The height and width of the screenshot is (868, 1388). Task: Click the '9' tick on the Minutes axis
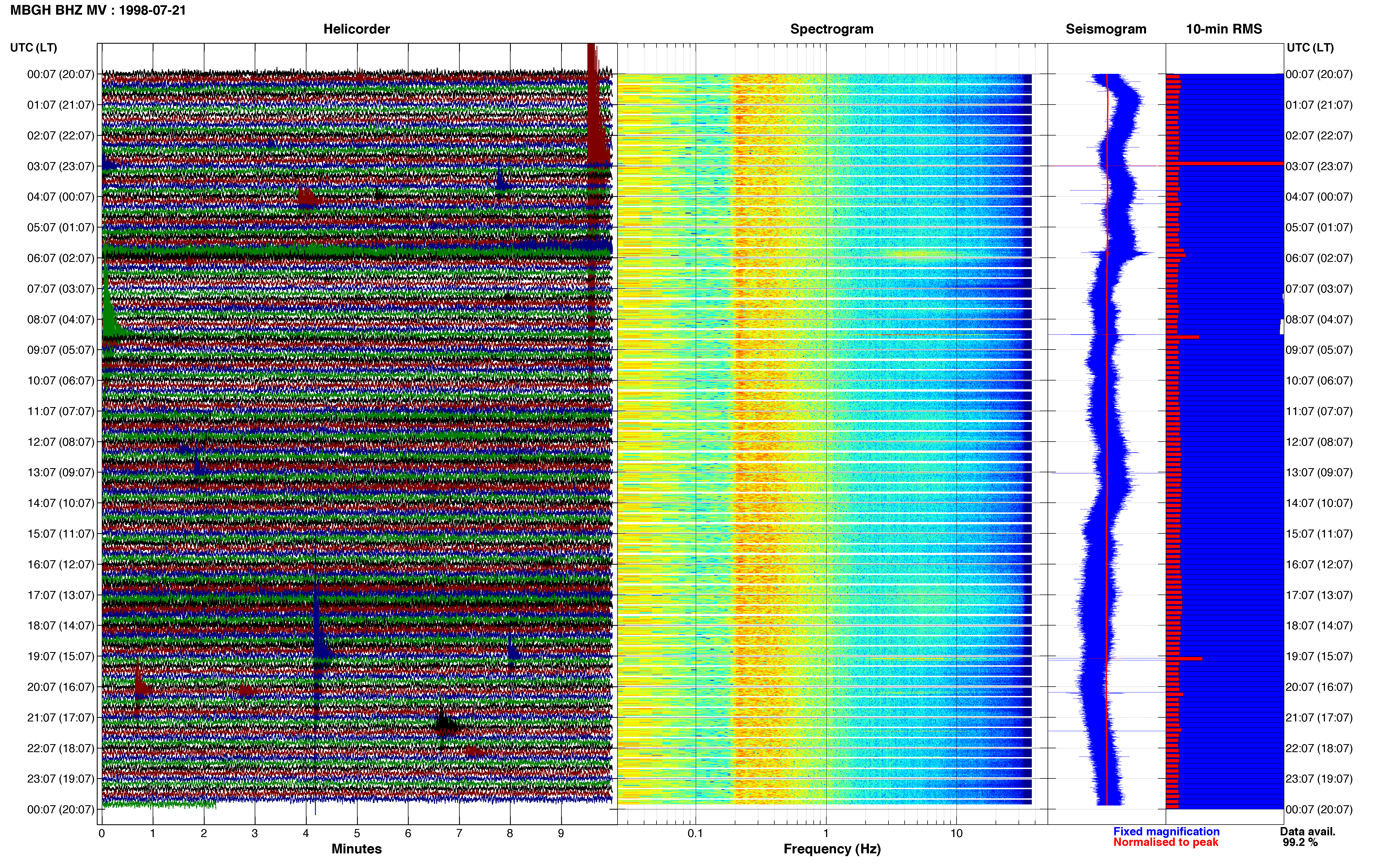(561, 833)
